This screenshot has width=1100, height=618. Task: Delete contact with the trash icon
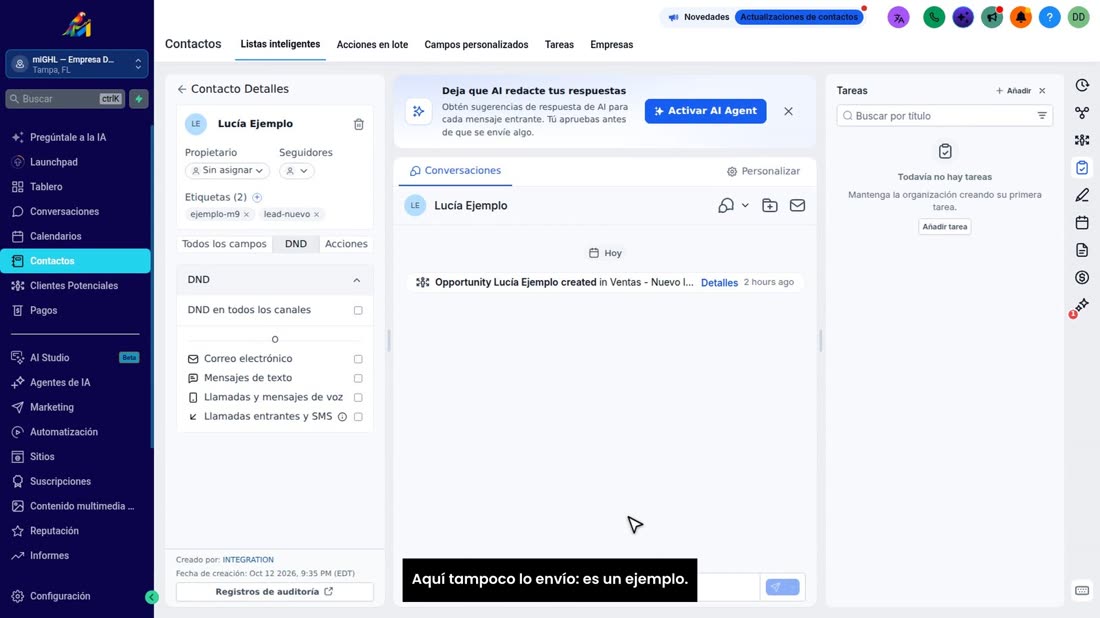pyautogui.click(x=358, y=124)
